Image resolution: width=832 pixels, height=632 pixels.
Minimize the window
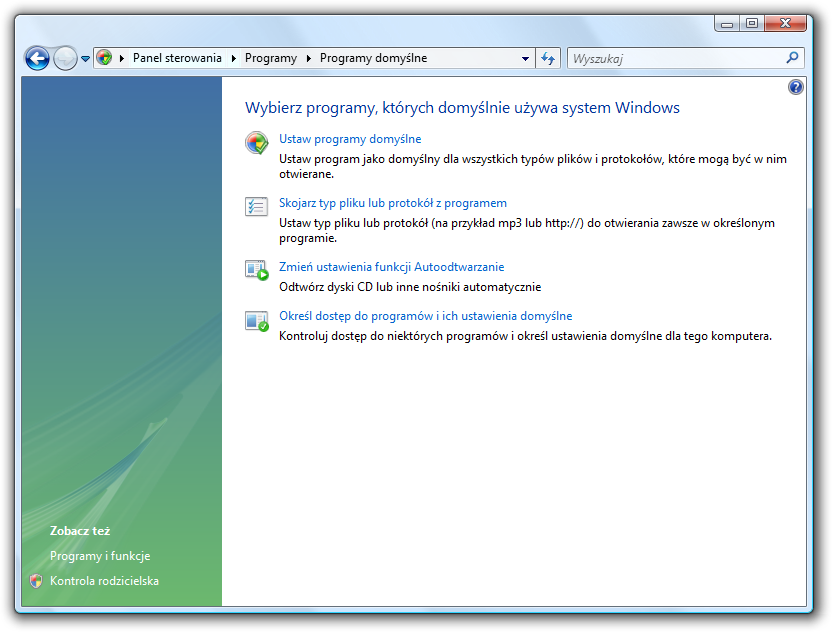click(727, 24)
